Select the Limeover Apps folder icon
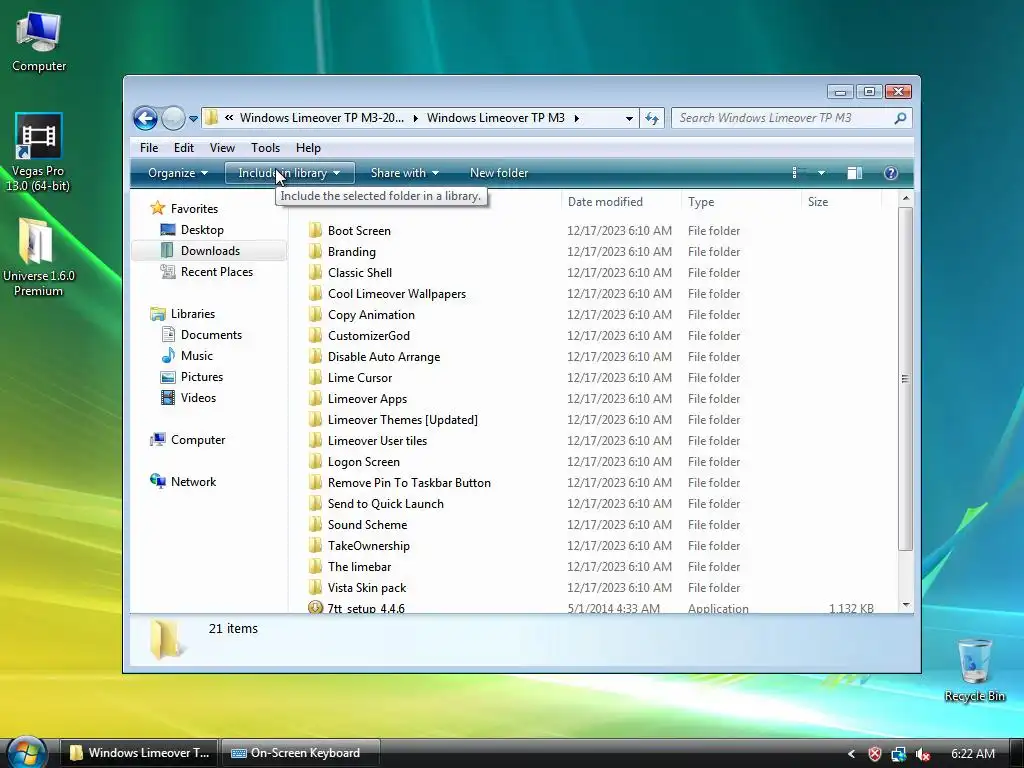The width and height of the screenshot is (1024, 768). [315, 398]
